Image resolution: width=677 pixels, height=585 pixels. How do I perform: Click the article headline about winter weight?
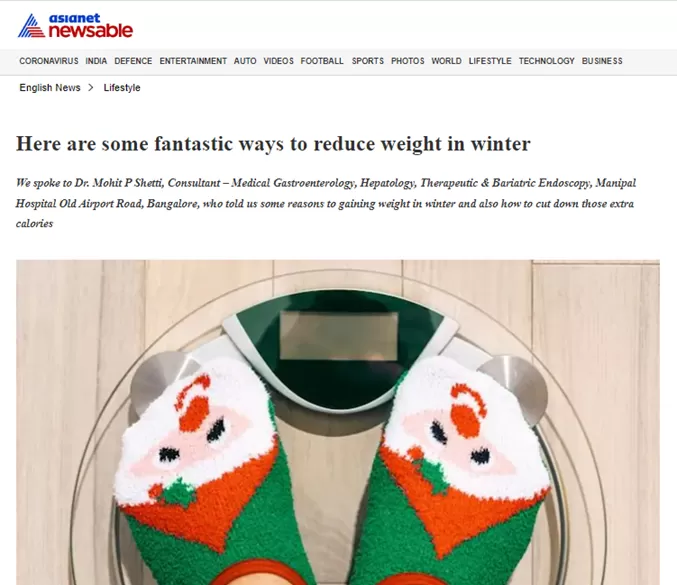pyautogui.click(x=273, y=144)
